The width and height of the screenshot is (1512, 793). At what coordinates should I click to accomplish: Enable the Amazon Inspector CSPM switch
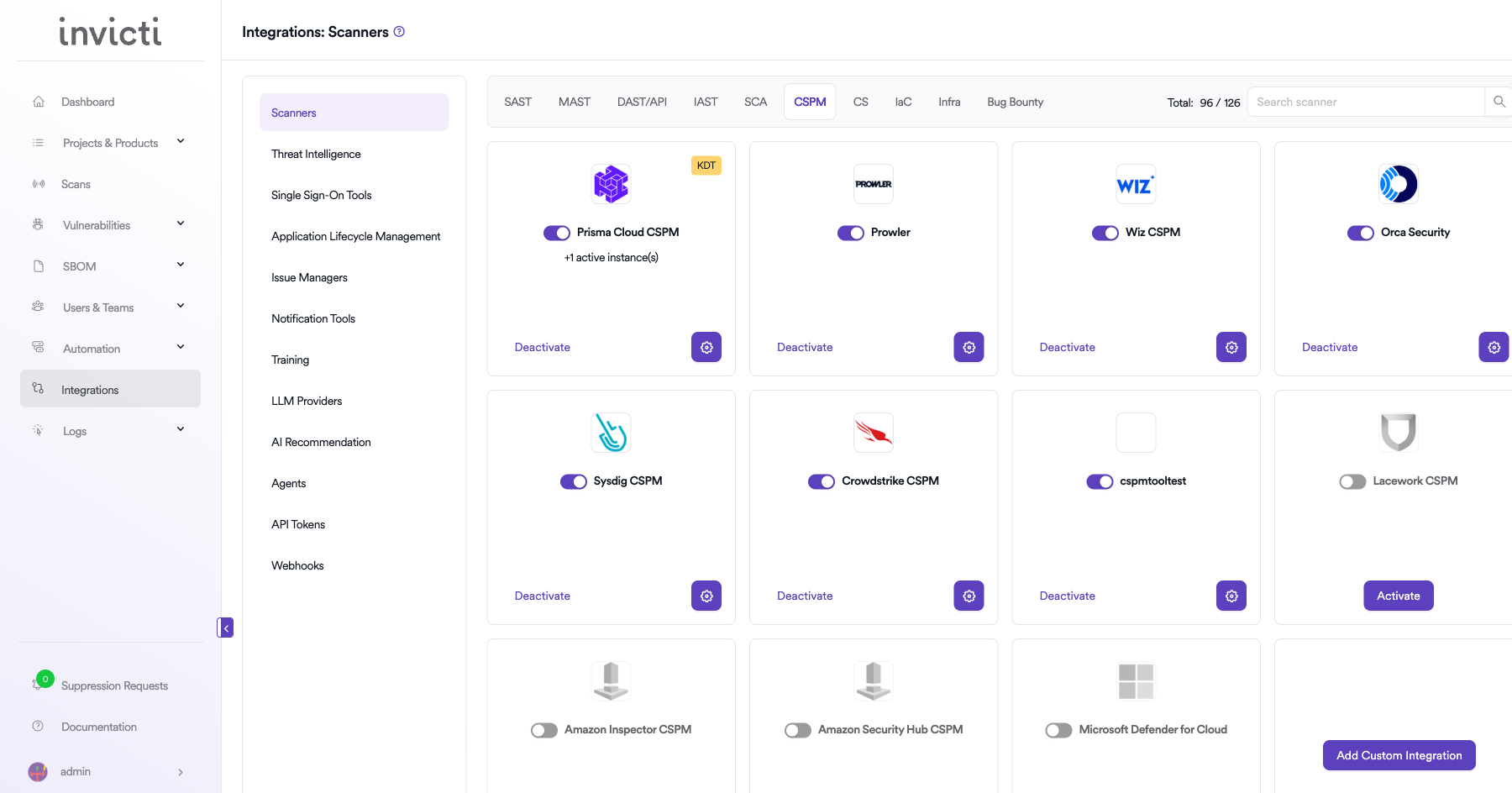[543, 730]
